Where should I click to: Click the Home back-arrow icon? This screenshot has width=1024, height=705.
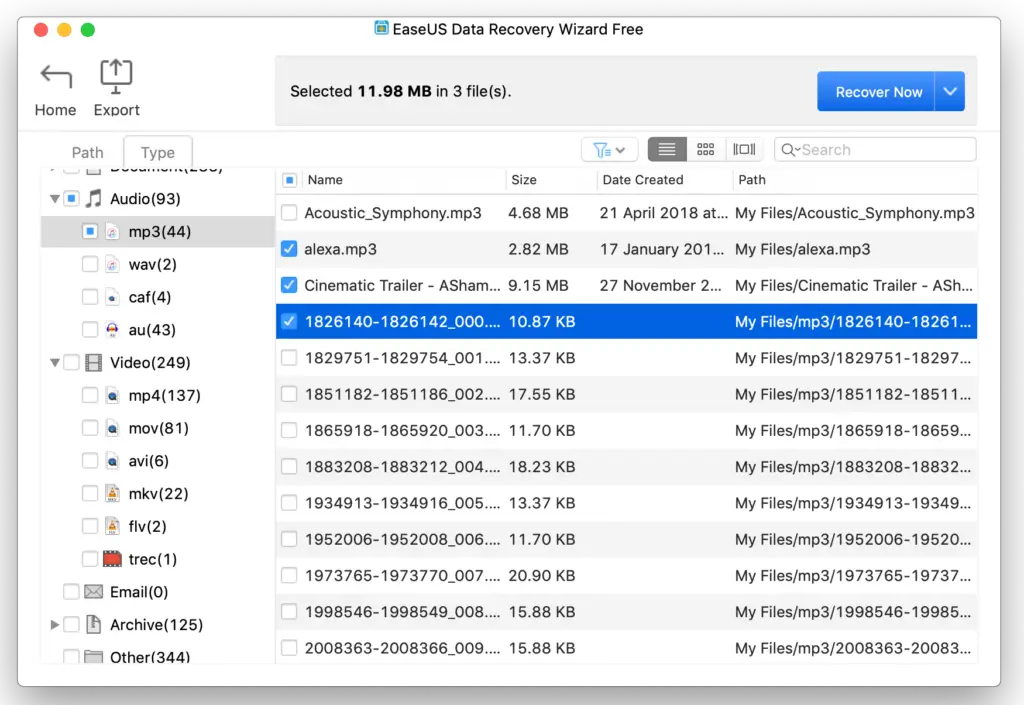[x=56, y=77]
